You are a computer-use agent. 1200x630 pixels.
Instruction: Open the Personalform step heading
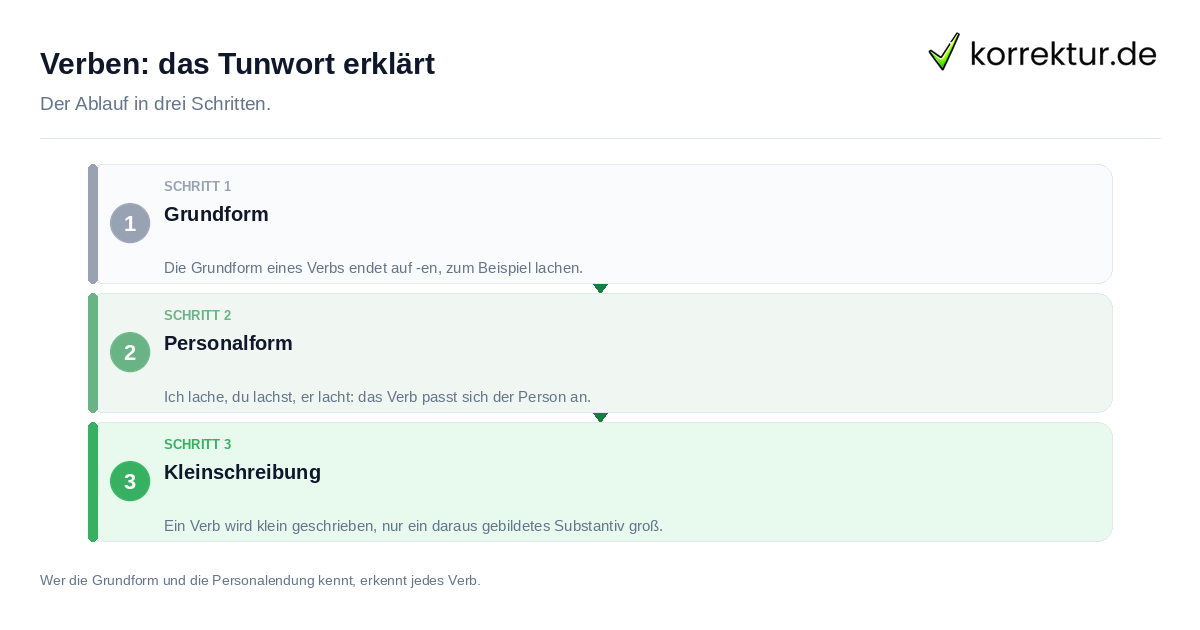(228, 343)
